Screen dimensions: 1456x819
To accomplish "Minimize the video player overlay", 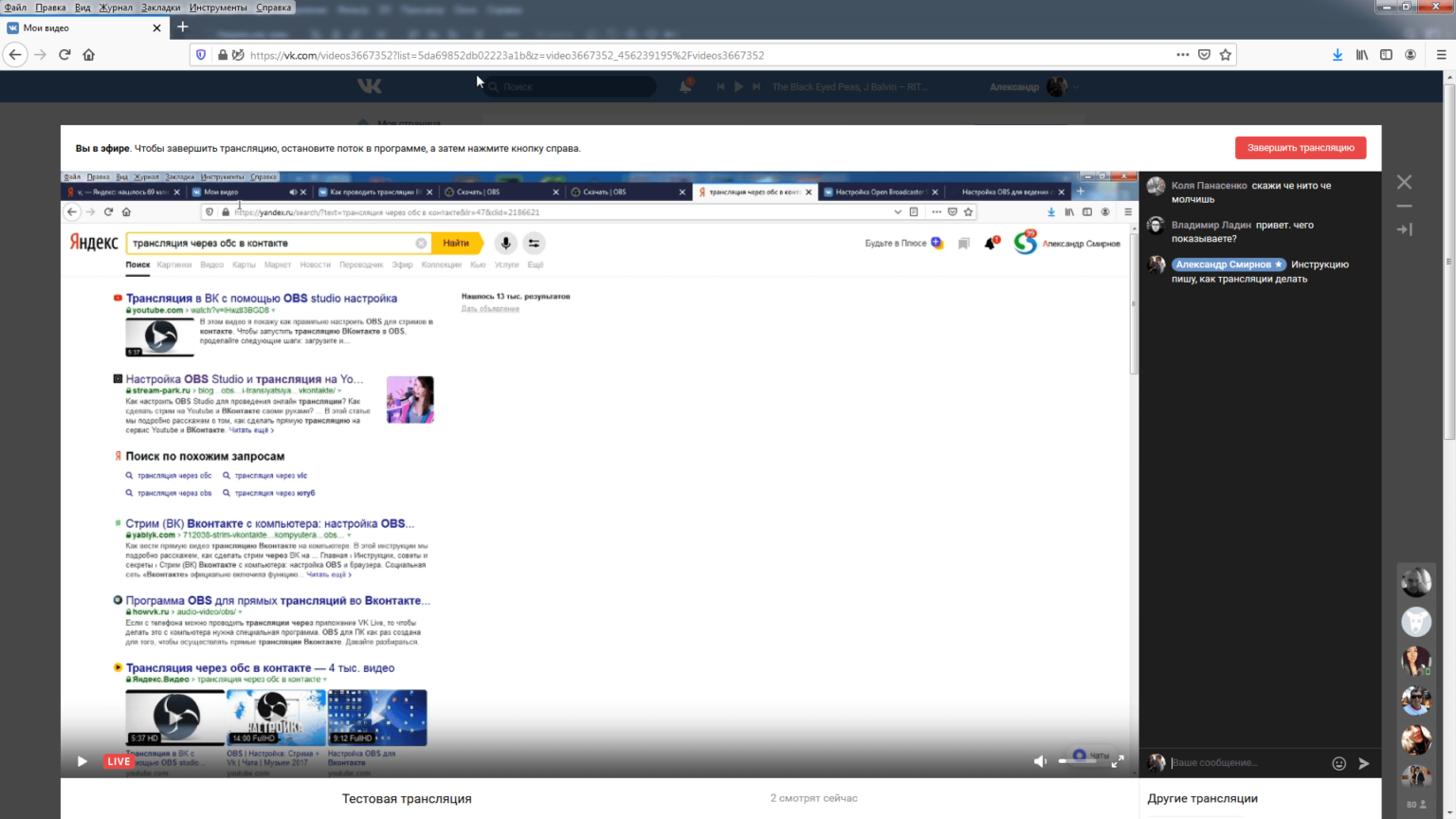I will point(1405,206).
